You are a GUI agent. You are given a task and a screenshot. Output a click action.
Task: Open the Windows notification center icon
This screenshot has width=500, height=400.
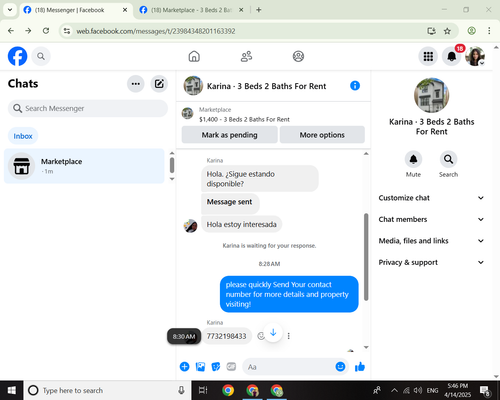coord(484,390)
